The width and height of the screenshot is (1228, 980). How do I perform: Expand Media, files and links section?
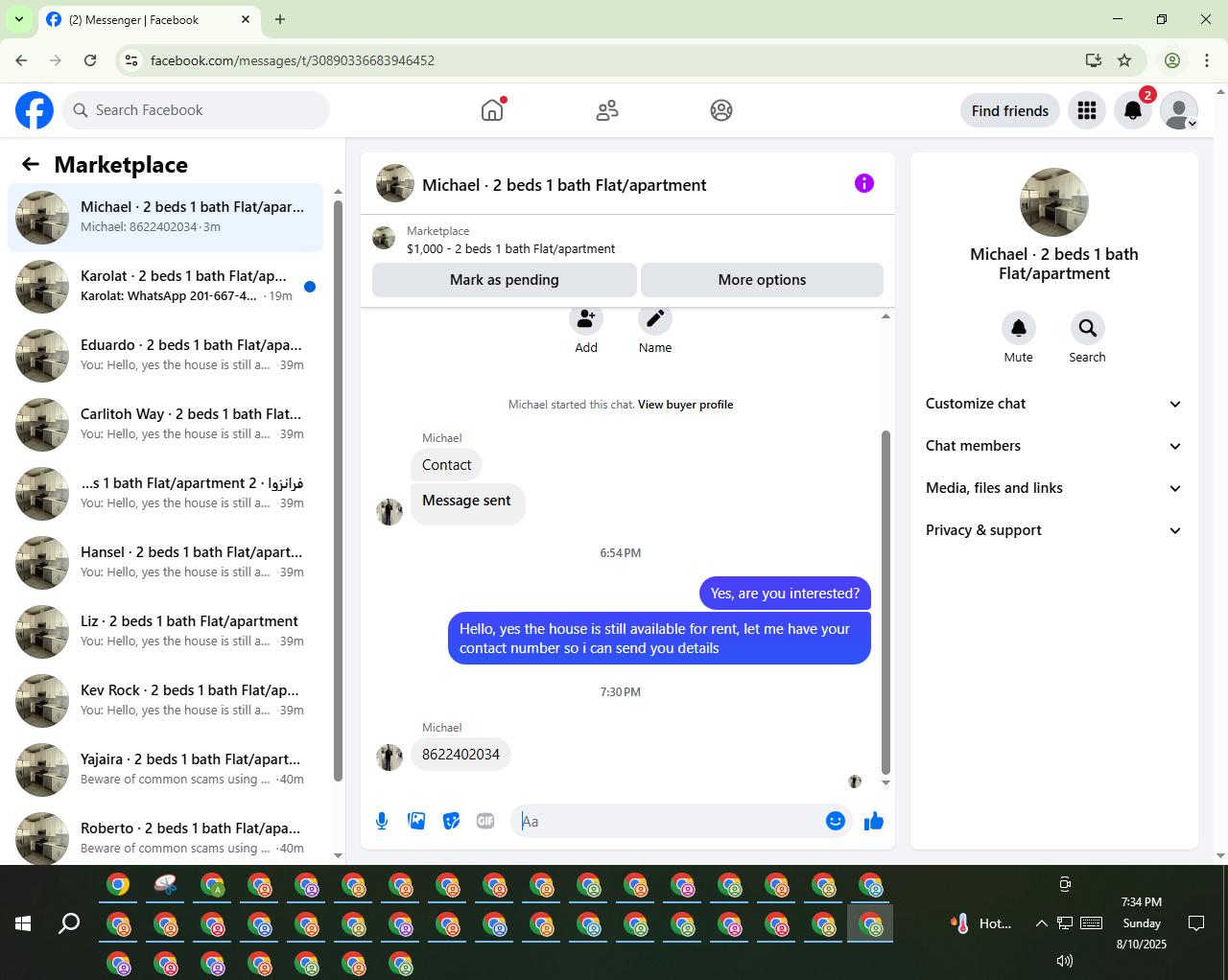pyautogui.click(x=1054, y=488)
